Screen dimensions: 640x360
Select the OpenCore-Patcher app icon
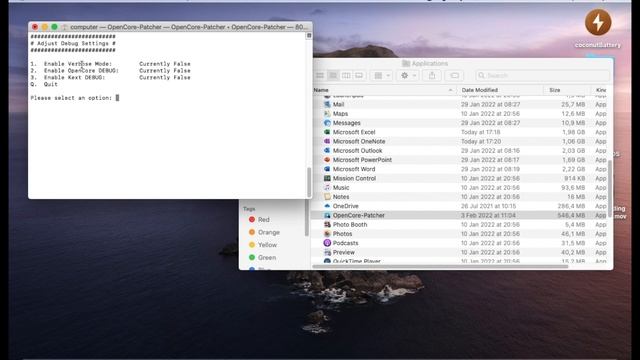point(327,216)
